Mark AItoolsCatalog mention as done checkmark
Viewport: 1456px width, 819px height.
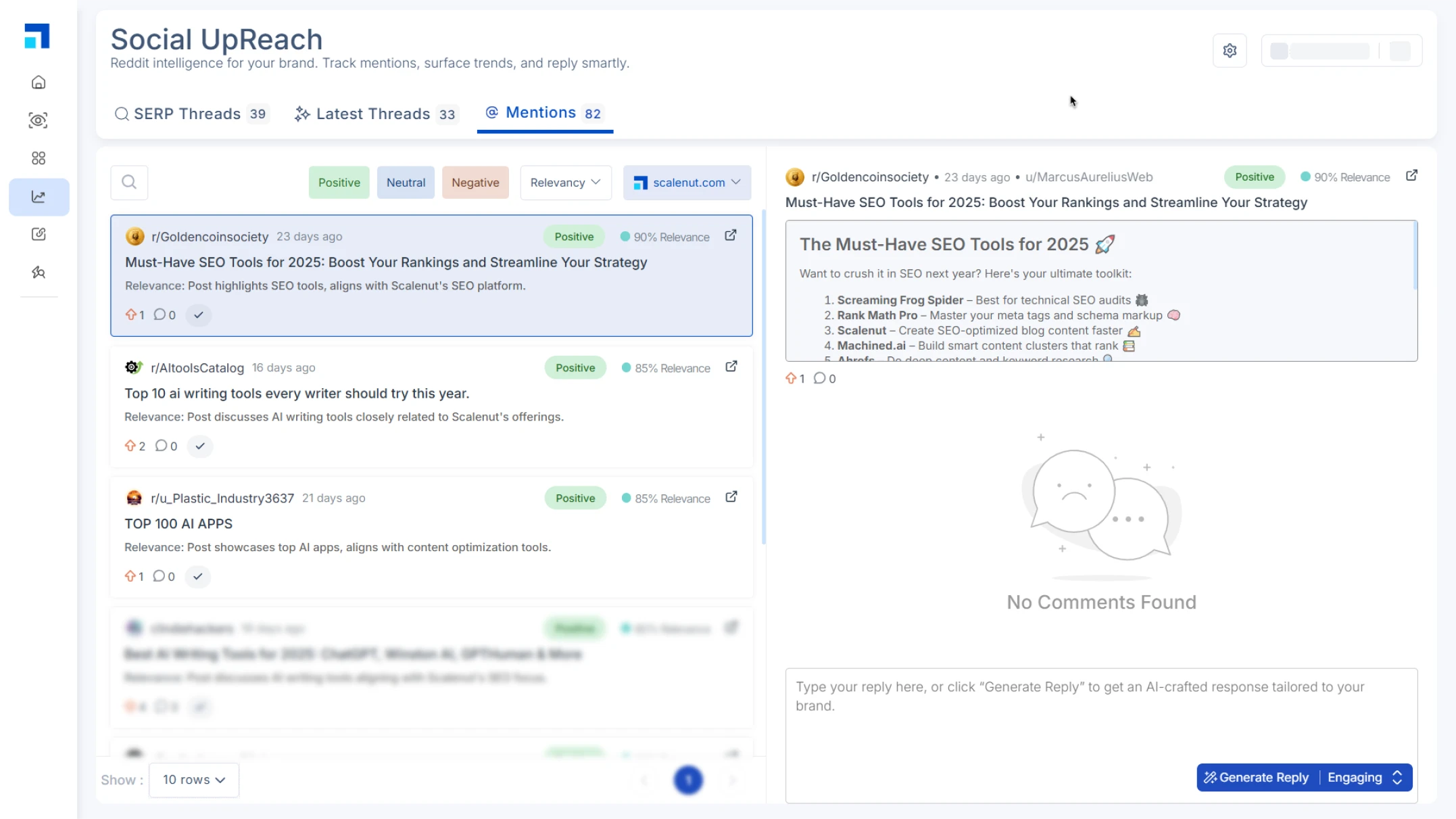coord(200,446)
